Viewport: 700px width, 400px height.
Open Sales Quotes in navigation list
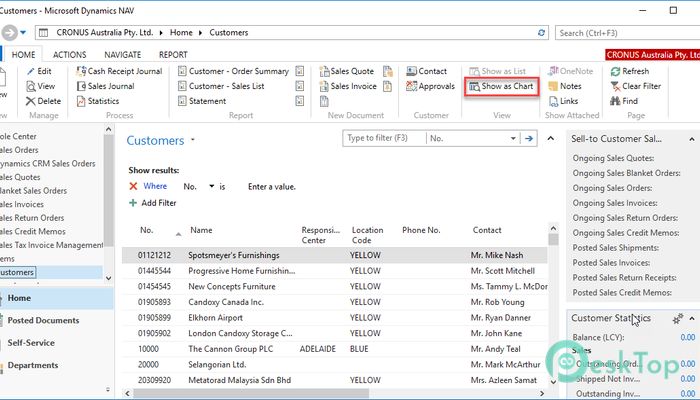click(20, 177)
